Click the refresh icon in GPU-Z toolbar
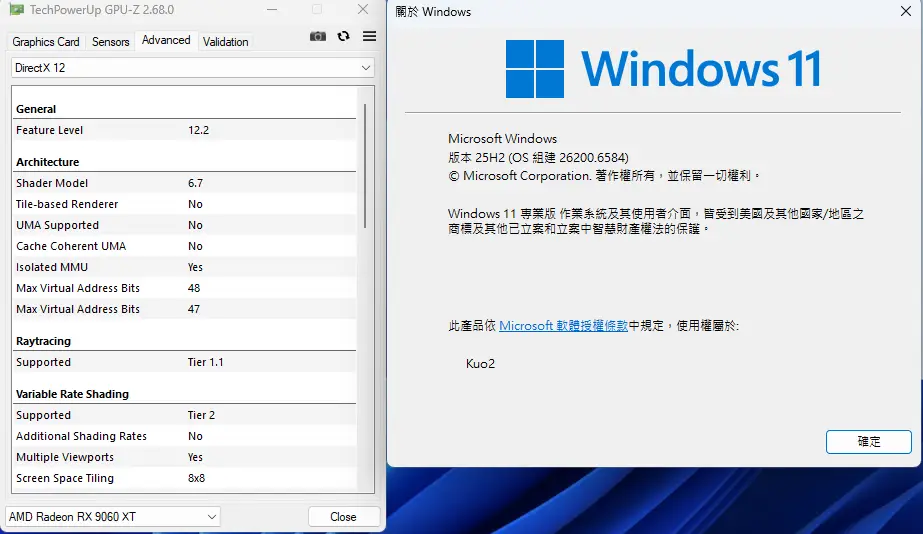Screen dimensions: 923x534 point(343,36)
